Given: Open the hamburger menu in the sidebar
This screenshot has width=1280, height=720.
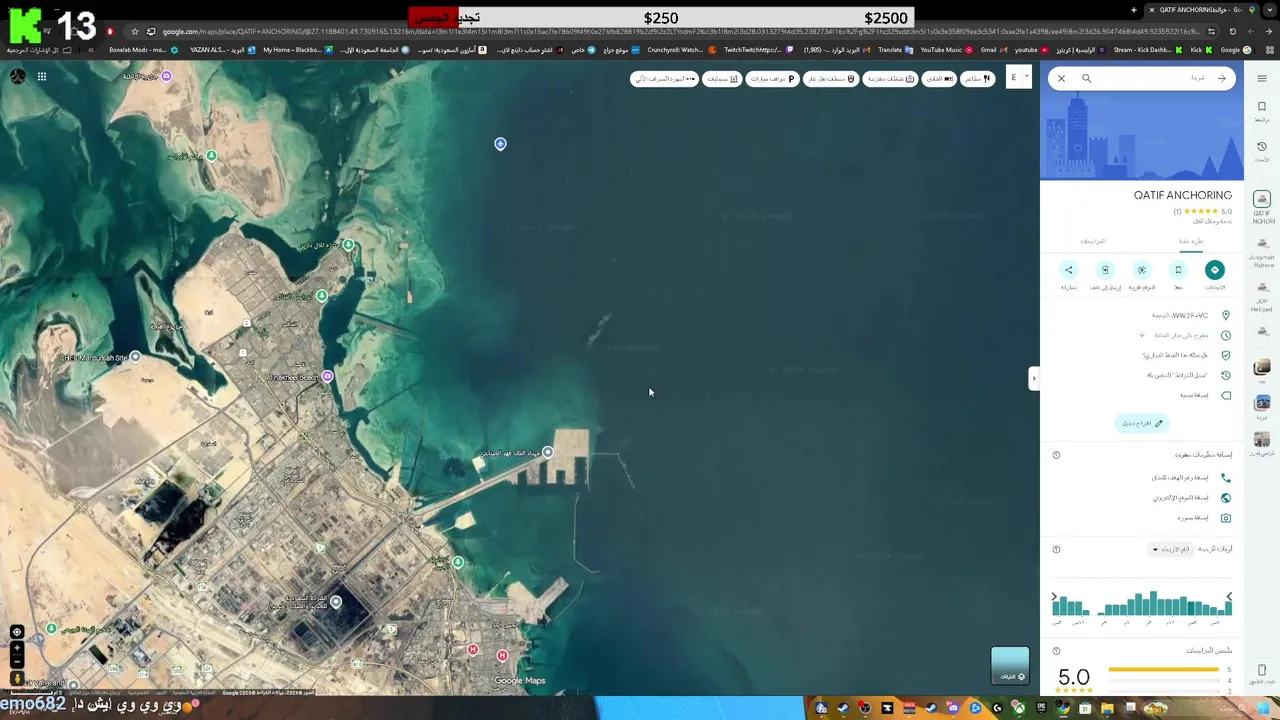Looking at the screenshot, I should (x=1262, y=78).
